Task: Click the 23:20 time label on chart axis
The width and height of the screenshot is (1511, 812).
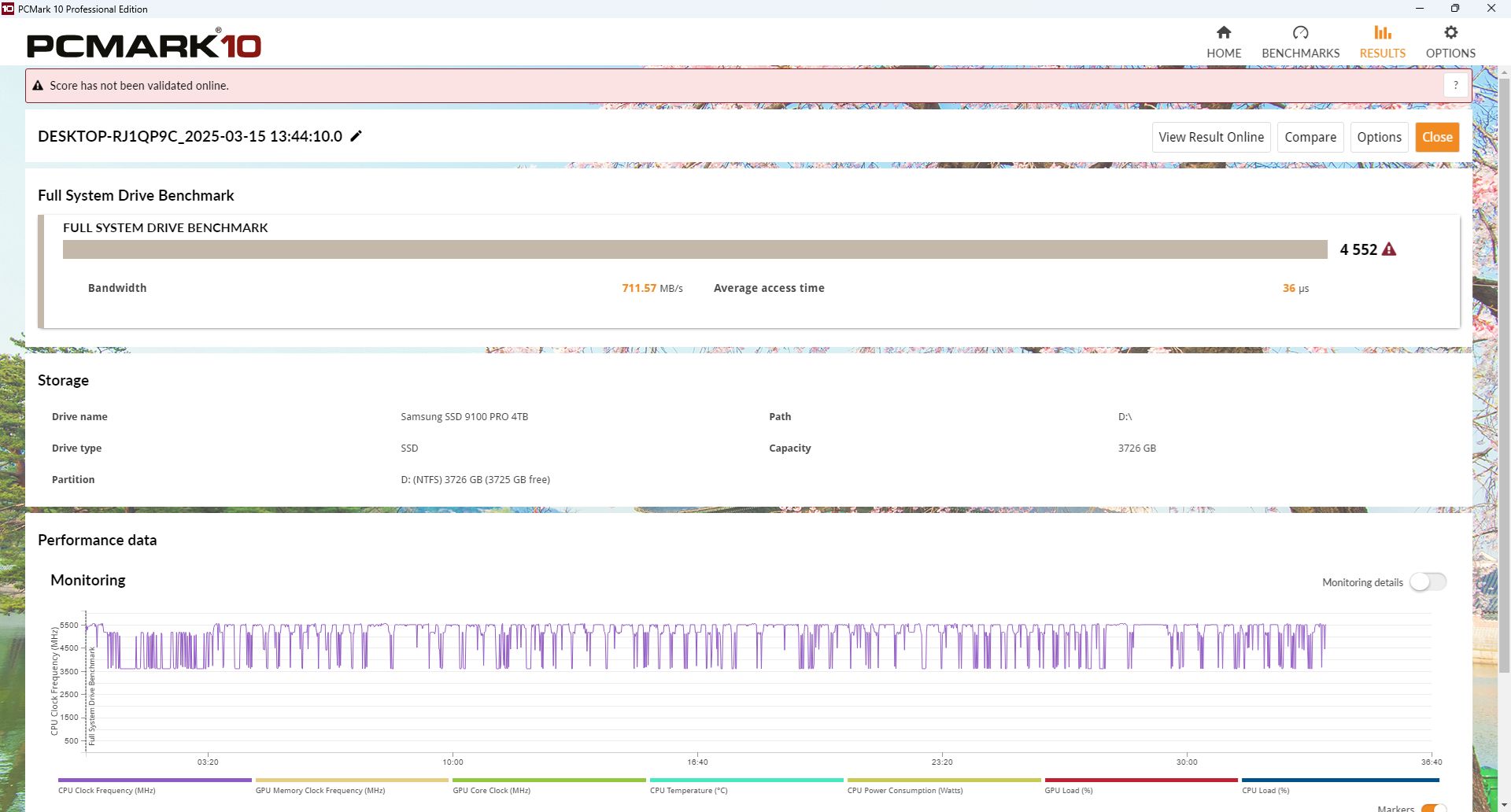Action: (942, 762)
